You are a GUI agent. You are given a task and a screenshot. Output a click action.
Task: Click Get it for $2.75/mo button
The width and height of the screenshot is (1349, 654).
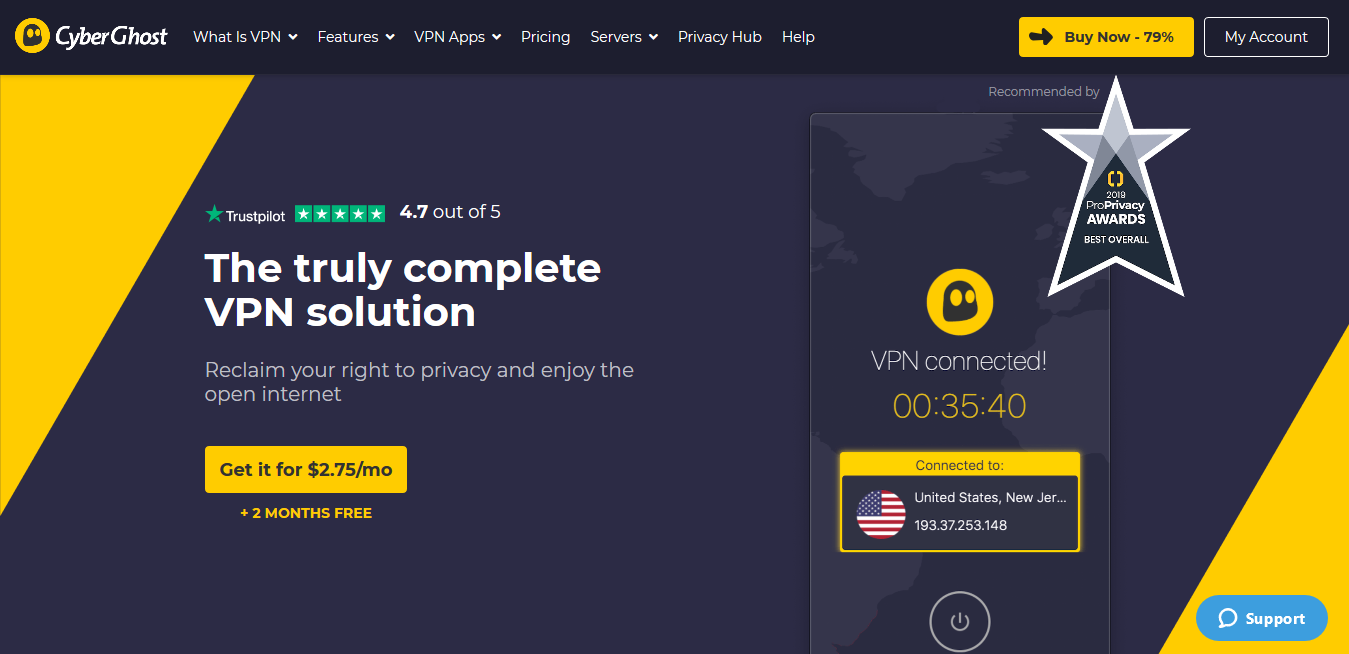tap(306, 469)
